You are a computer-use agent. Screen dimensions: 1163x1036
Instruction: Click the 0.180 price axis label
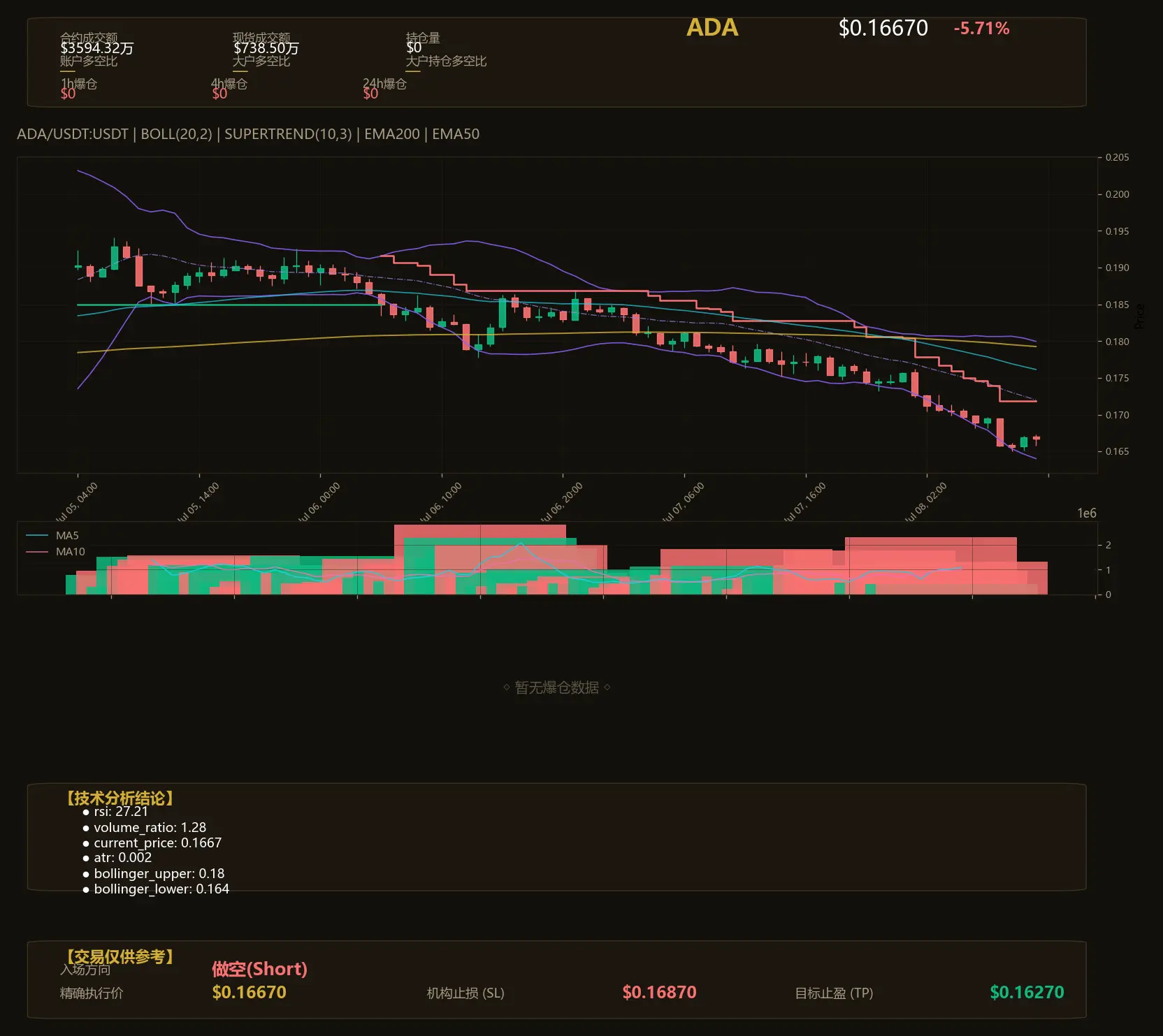(x=1117, y=342)
